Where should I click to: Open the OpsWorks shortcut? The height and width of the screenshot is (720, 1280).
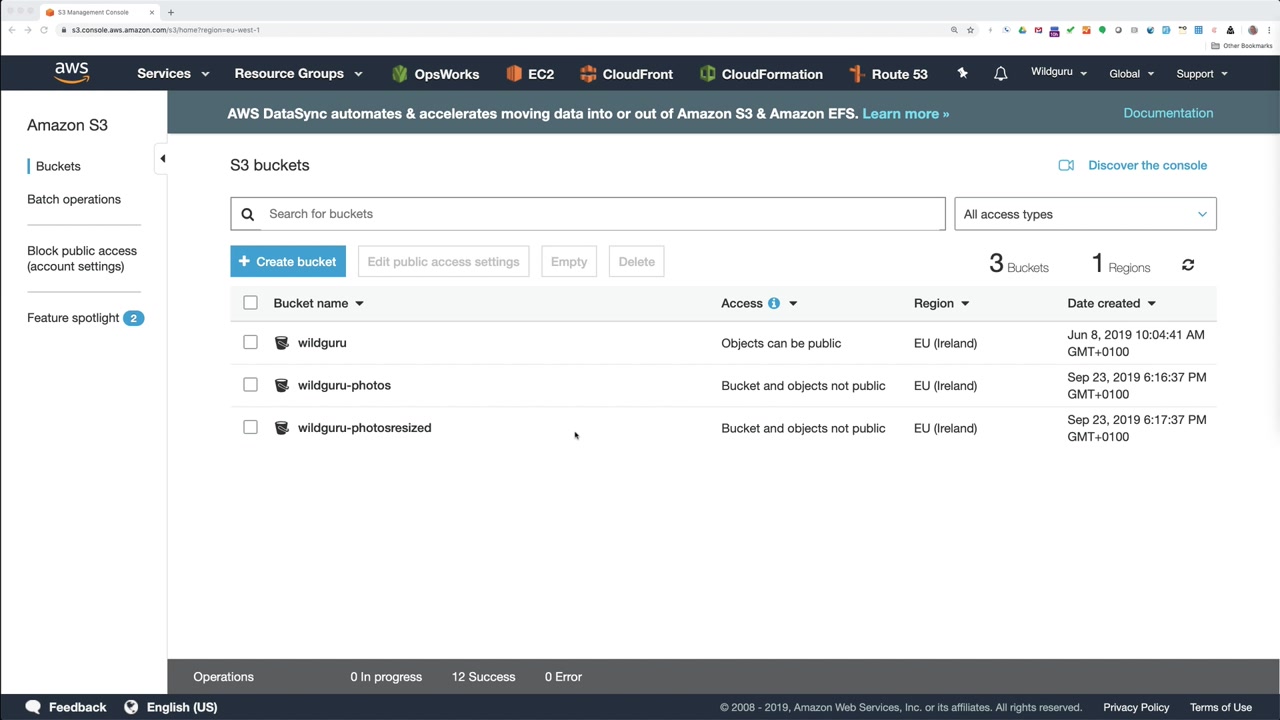point(435,74)
